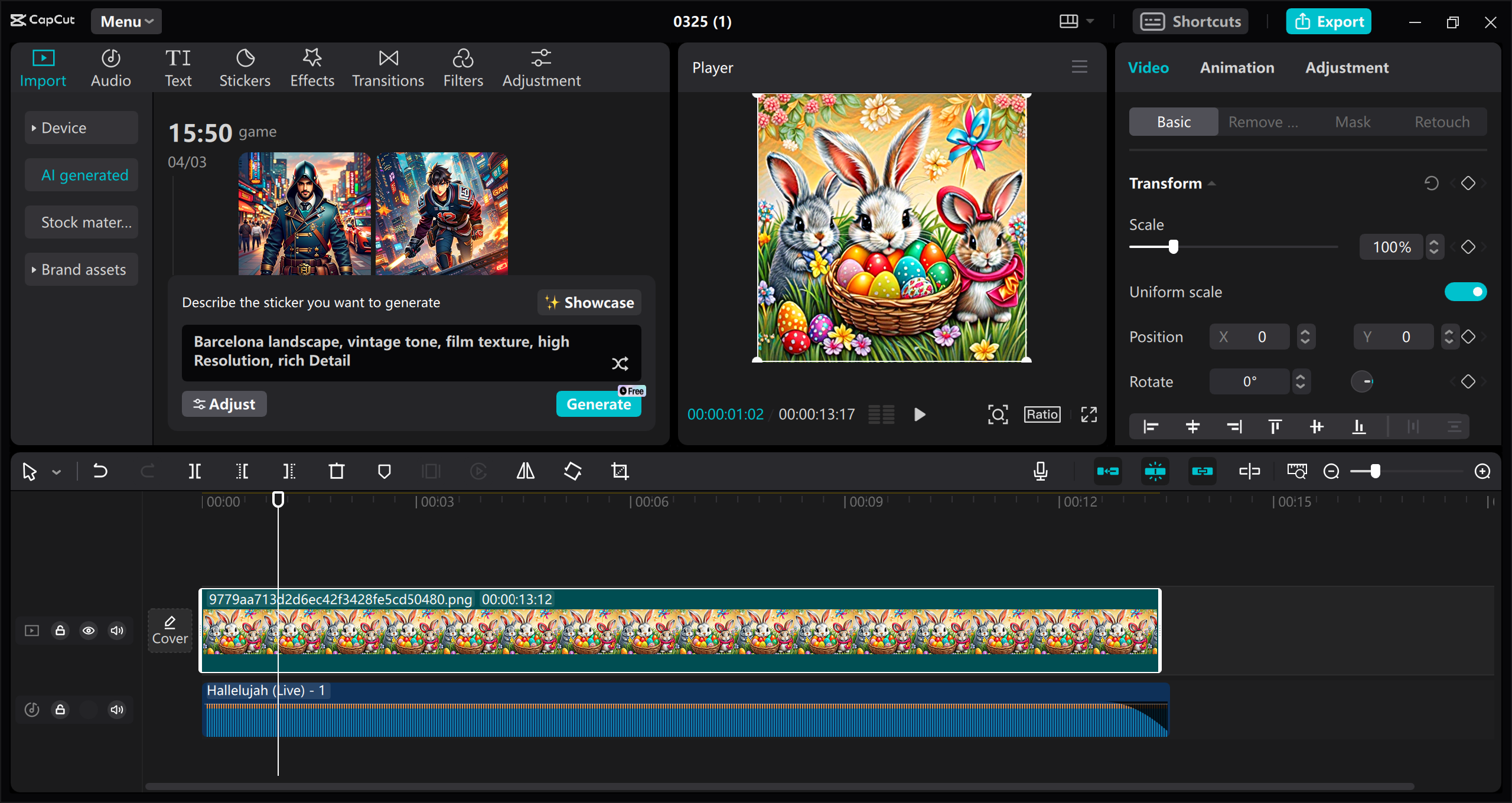Apply a Mask using the shield icon
This screenshot has width=1512, height=803.
pos(384,471)
